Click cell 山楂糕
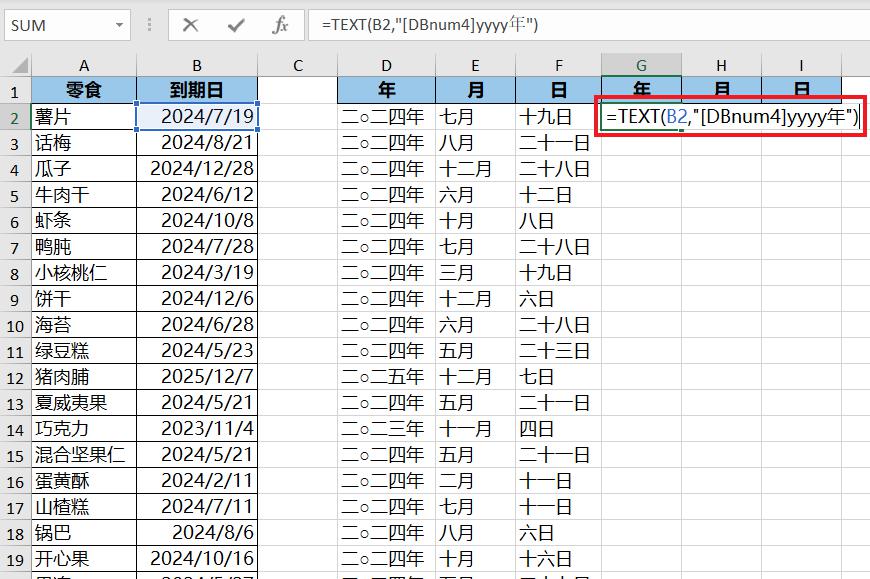Screen dimensions: 870x579 pyautogui.click(x=84, y=507)
